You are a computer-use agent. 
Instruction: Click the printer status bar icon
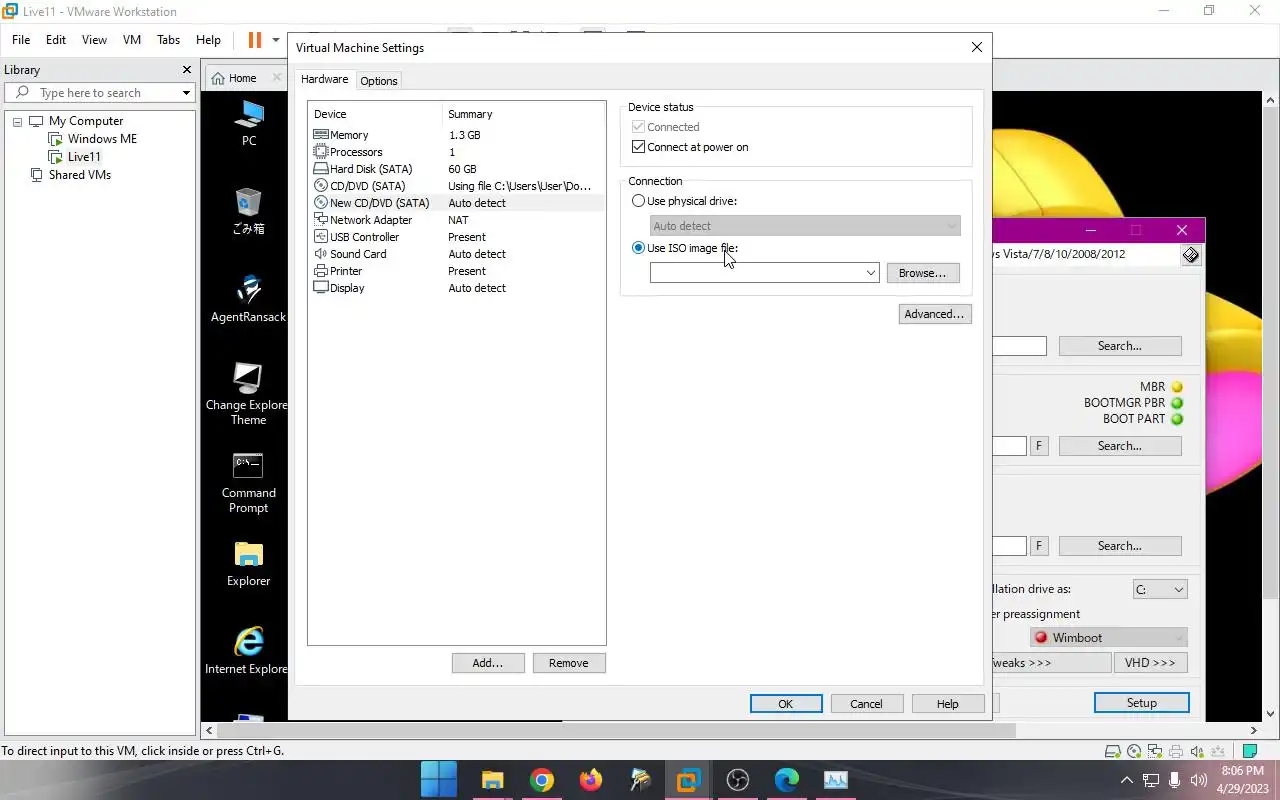(1176, 752)
